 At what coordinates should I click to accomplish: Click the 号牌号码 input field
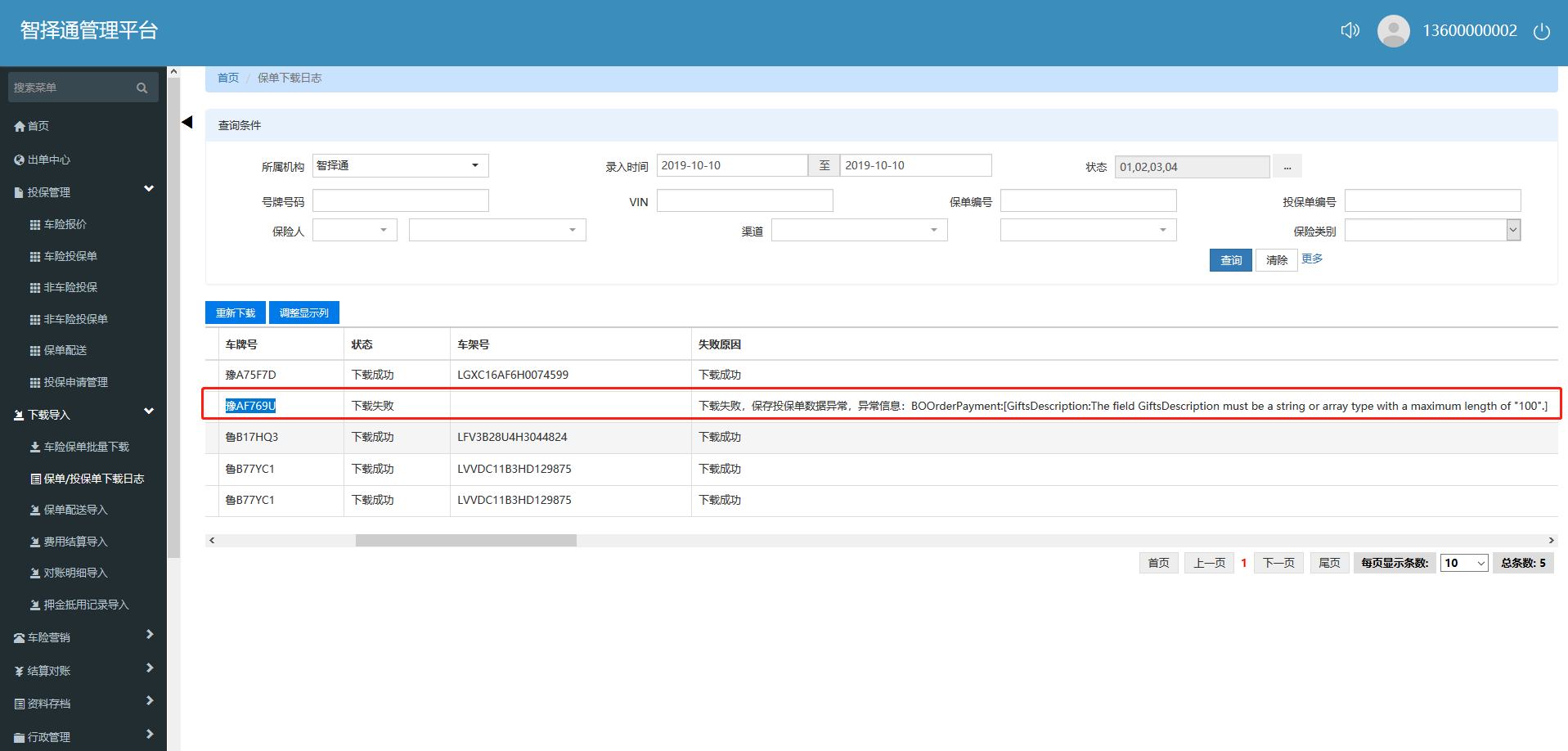click(x=400, y=201)
